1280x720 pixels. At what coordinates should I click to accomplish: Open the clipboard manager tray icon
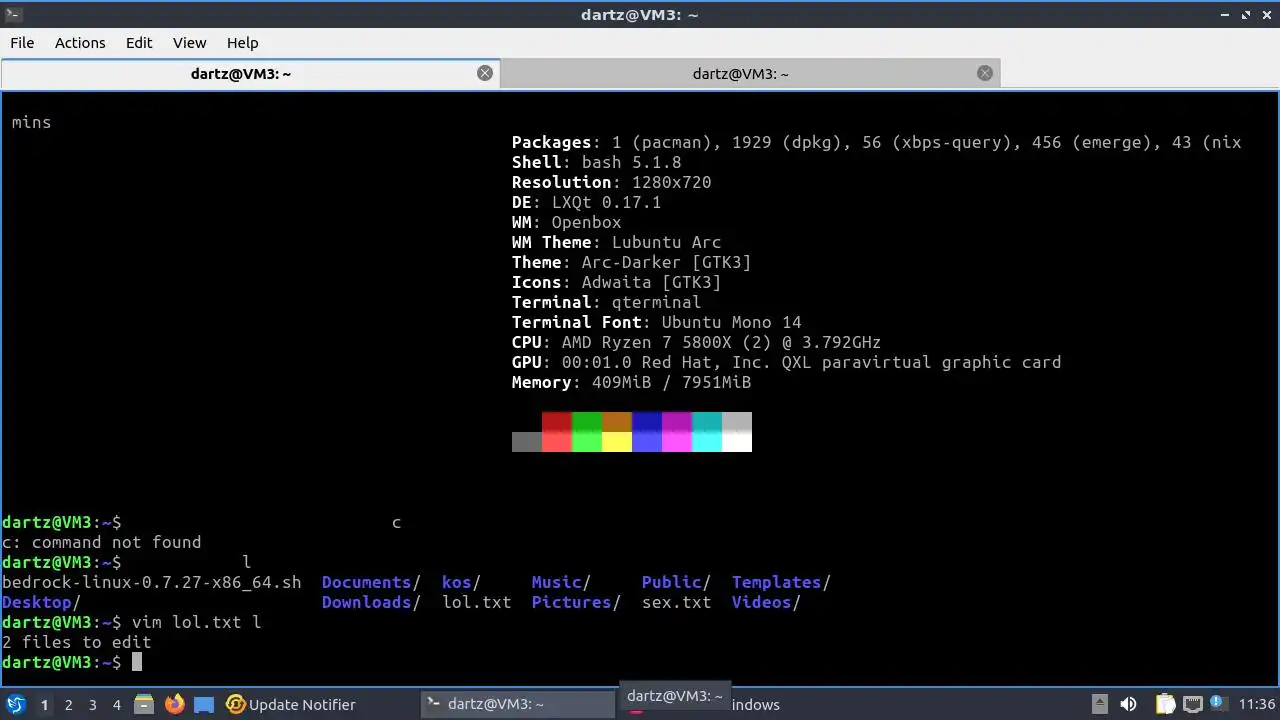[x=1165, y=704]
